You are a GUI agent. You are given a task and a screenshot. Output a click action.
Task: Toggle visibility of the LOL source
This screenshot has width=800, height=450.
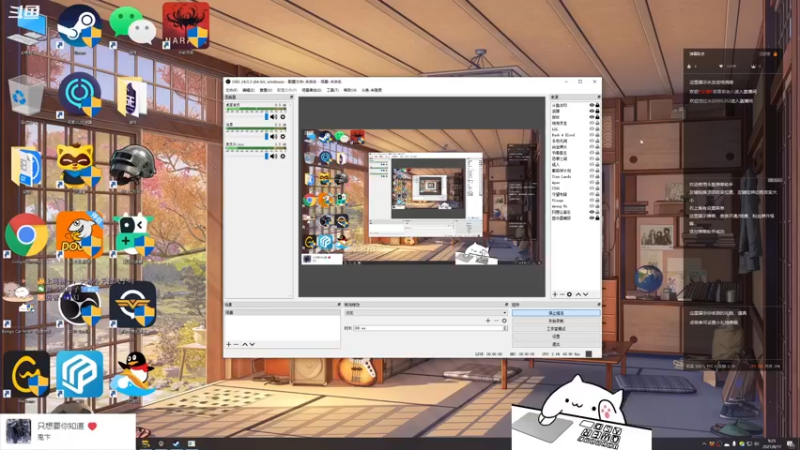pos(592,129)
